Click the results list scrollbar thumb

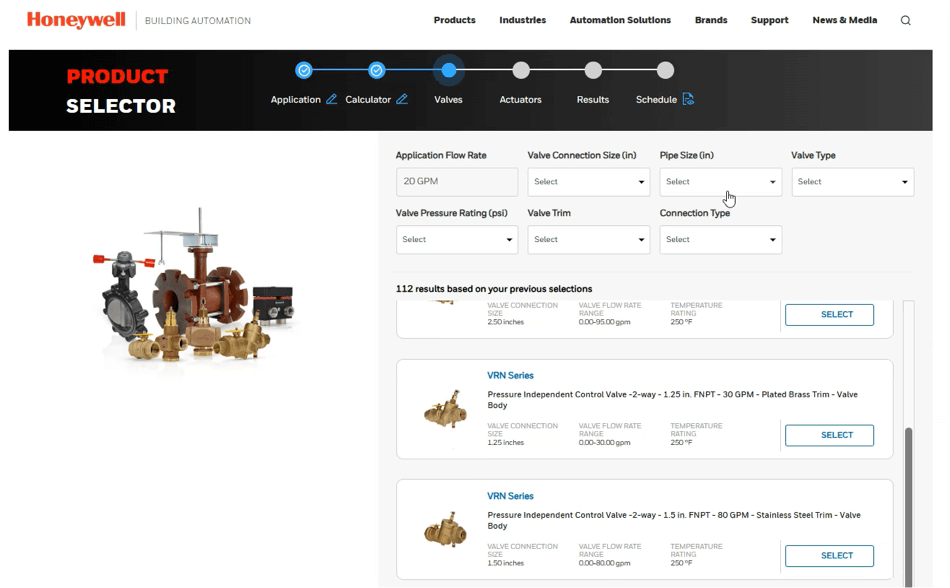tap(908, 507)
